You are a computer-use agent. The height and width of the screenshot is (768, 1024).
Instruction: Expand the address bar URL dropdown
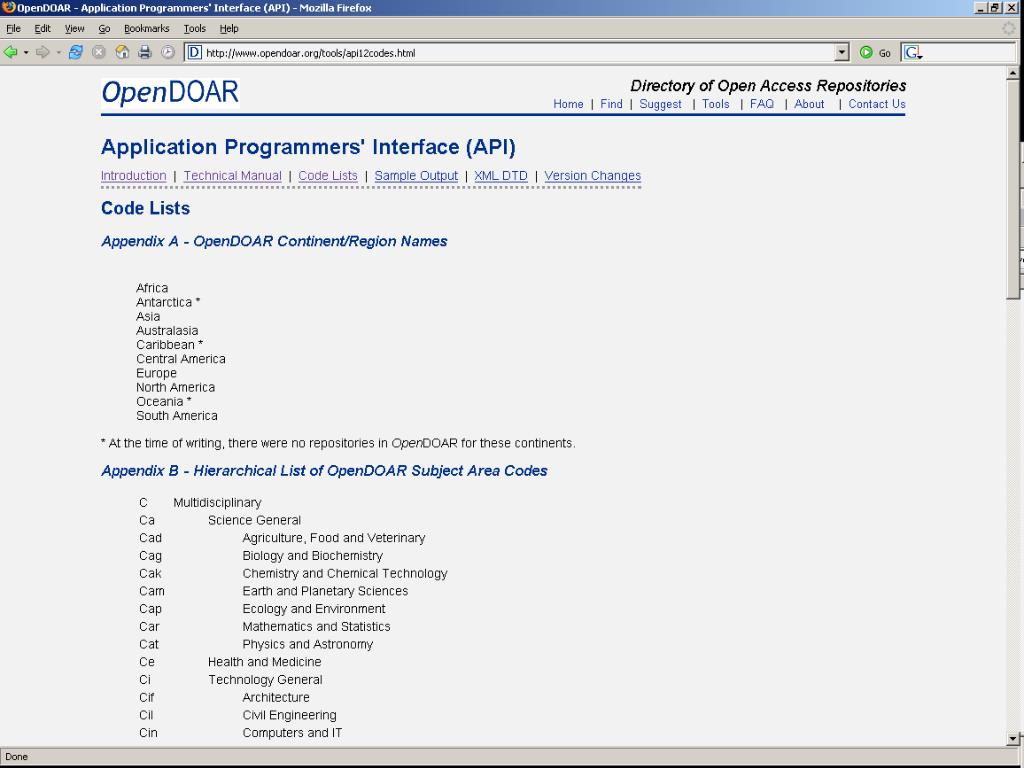(842, 53)
